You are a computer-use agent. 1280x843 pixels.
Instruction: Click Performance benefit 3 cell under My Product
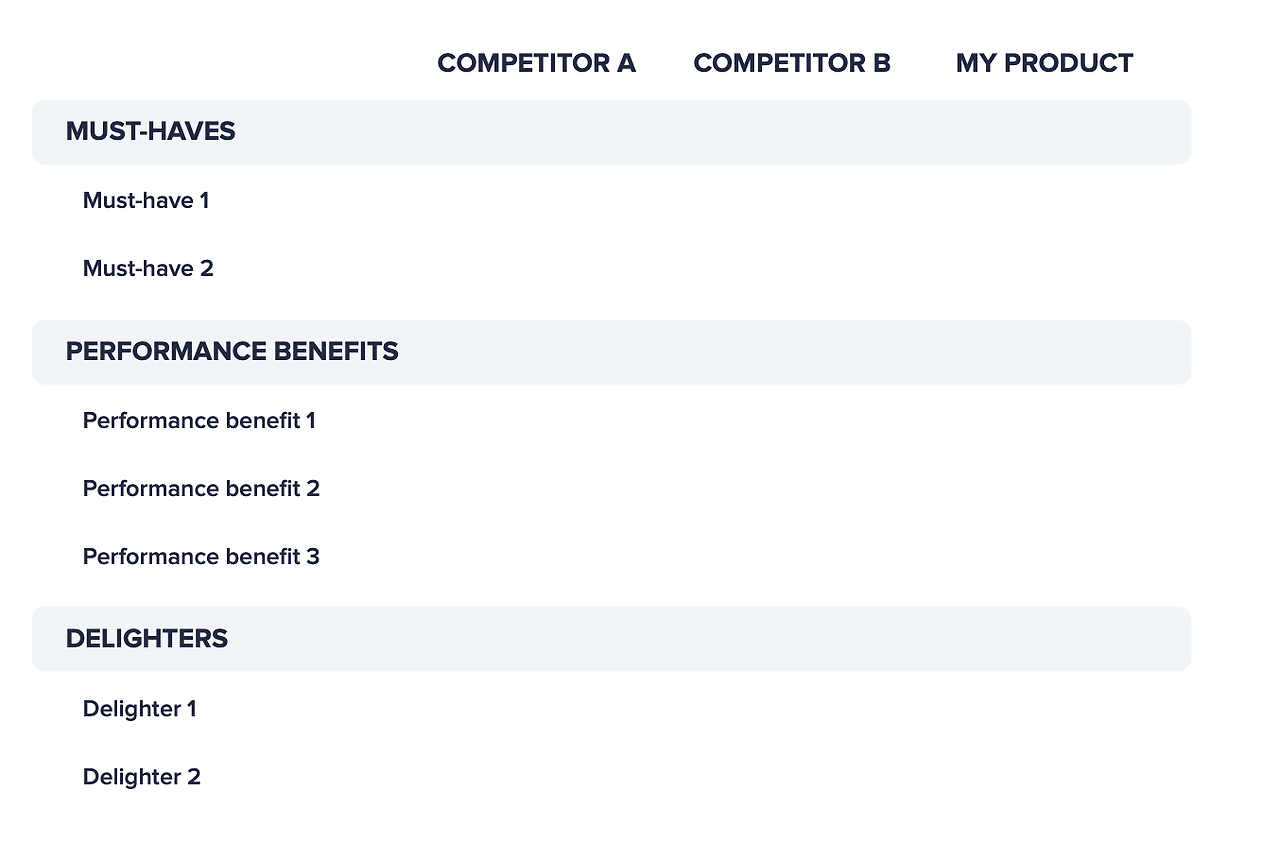pos(1044,556)
